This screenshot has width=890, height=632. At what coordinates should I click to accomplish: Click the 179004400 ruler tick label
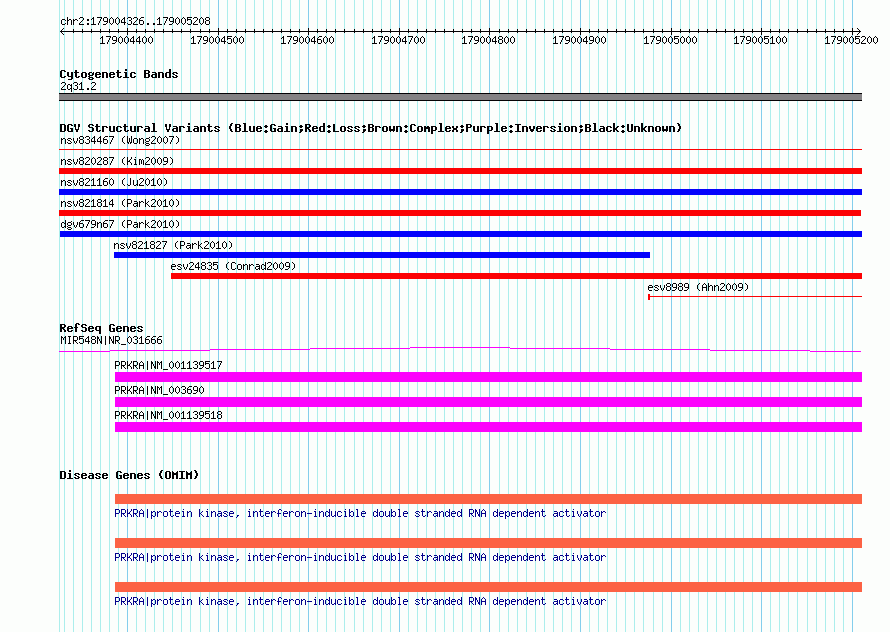click(x=127, y=40)
